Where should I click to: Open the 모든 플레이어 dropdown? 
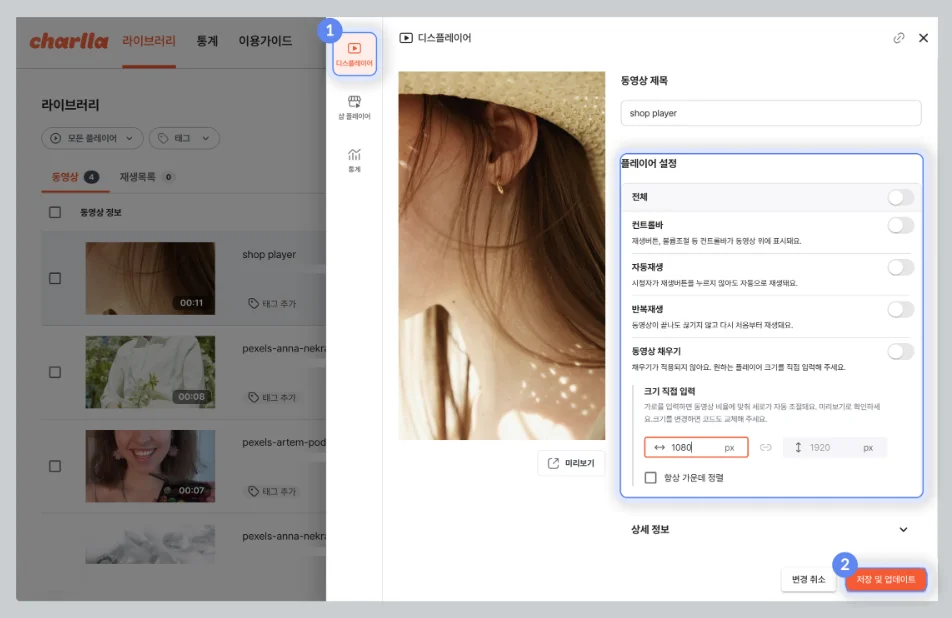point(90,138)
